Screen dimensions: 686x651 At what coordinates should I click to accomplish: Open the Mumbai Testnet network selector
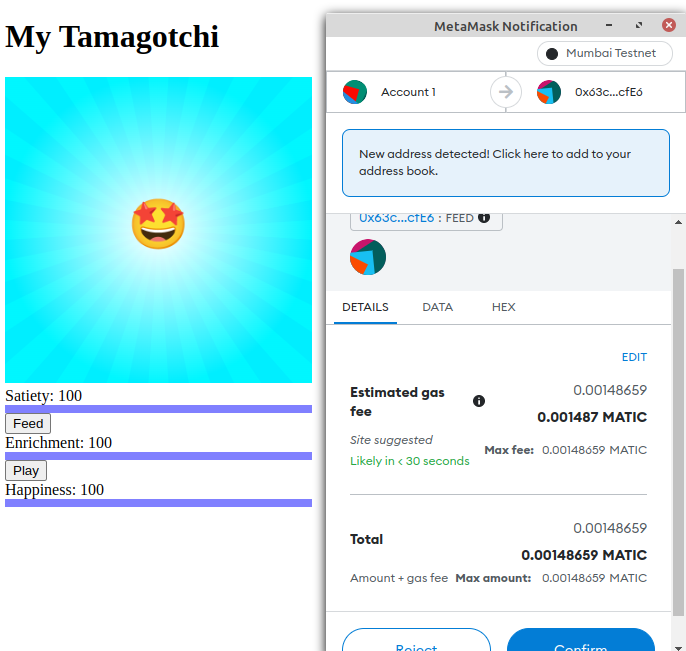[605, 53]
